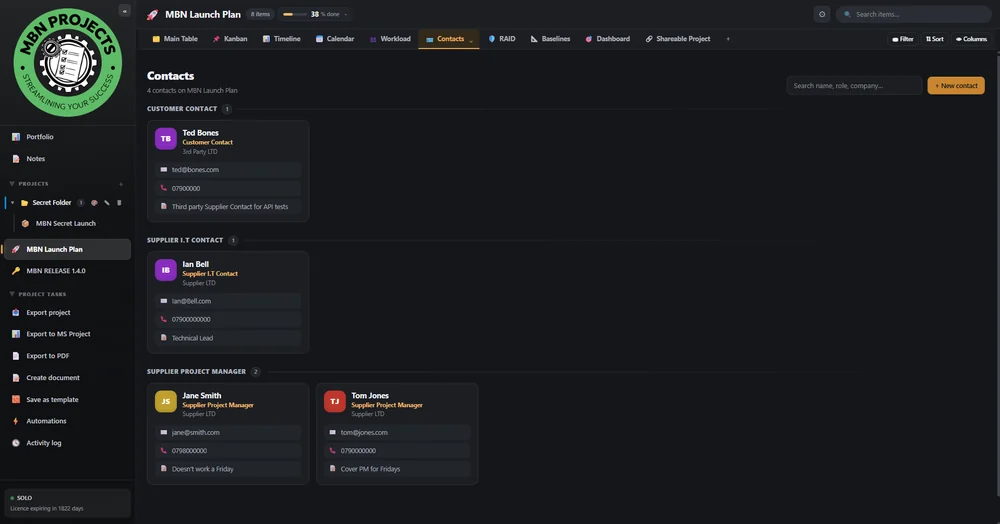Switch to the Main Table tab
1000x524 pixels.
pos(175,39)
